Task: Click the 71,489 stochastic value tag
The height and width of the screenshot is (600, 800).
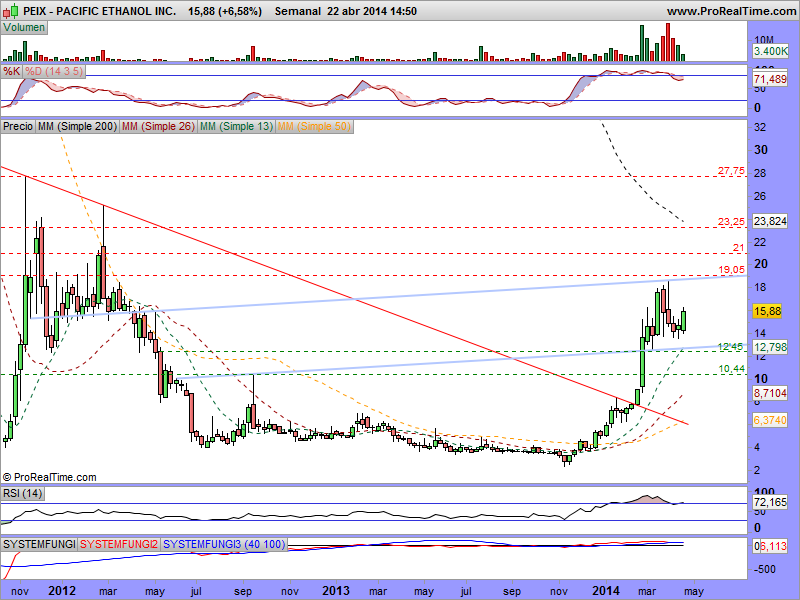Action: (770, 79)
